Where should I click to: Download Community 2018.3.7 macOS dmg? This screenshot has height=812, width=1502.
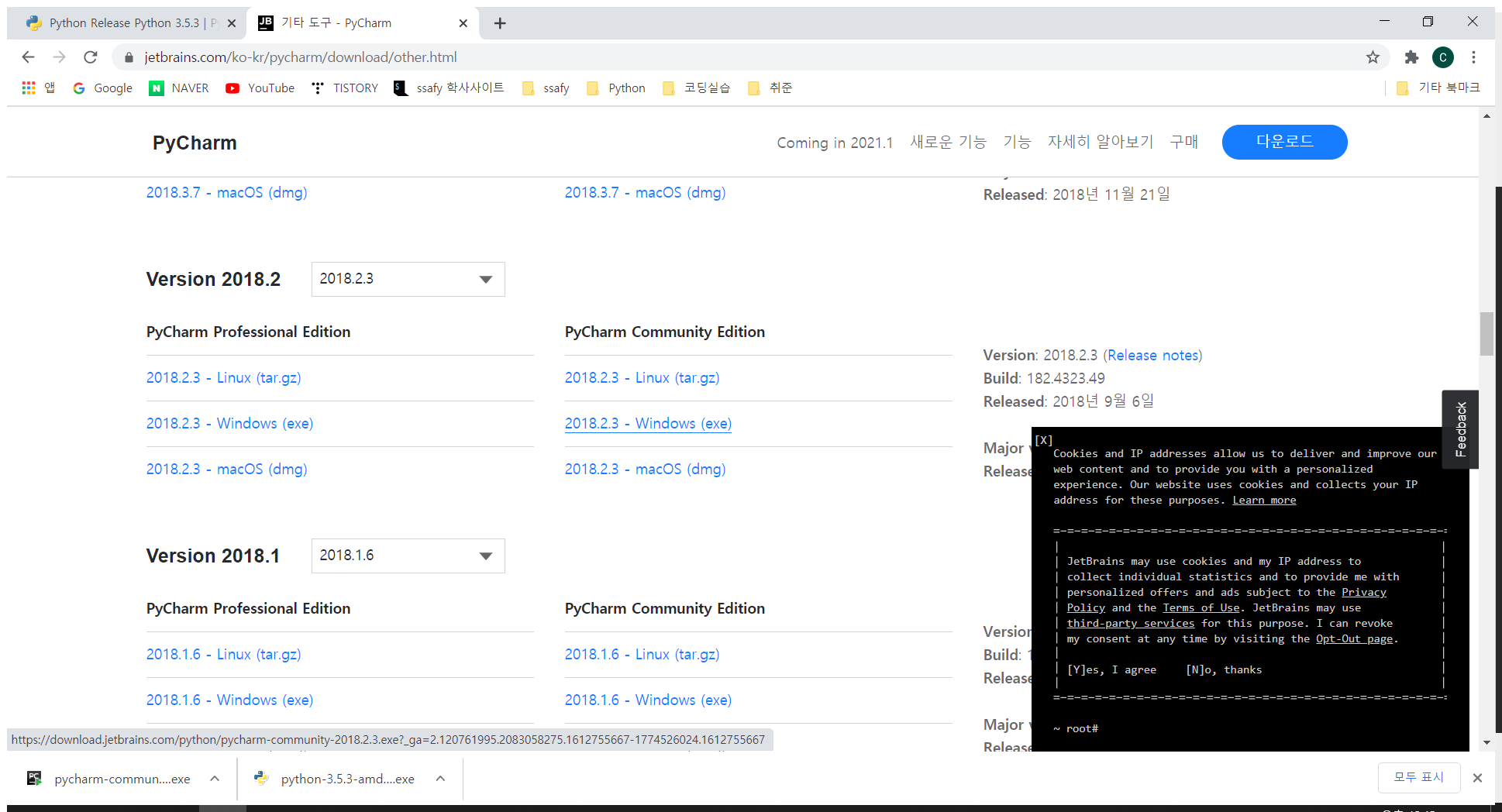tap(645, 192)
